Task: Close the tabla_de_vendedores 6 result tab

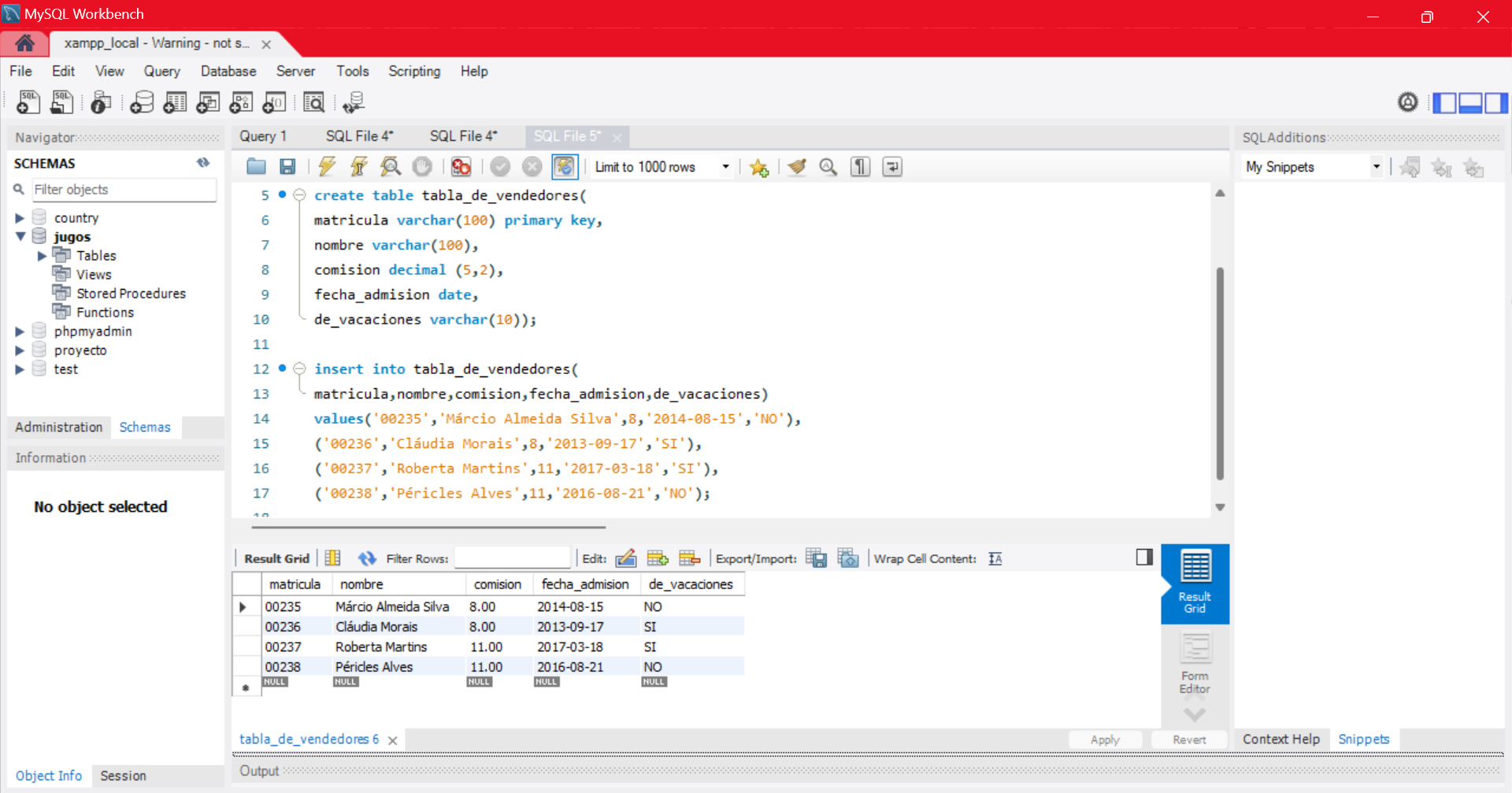Action: point(392,740)
